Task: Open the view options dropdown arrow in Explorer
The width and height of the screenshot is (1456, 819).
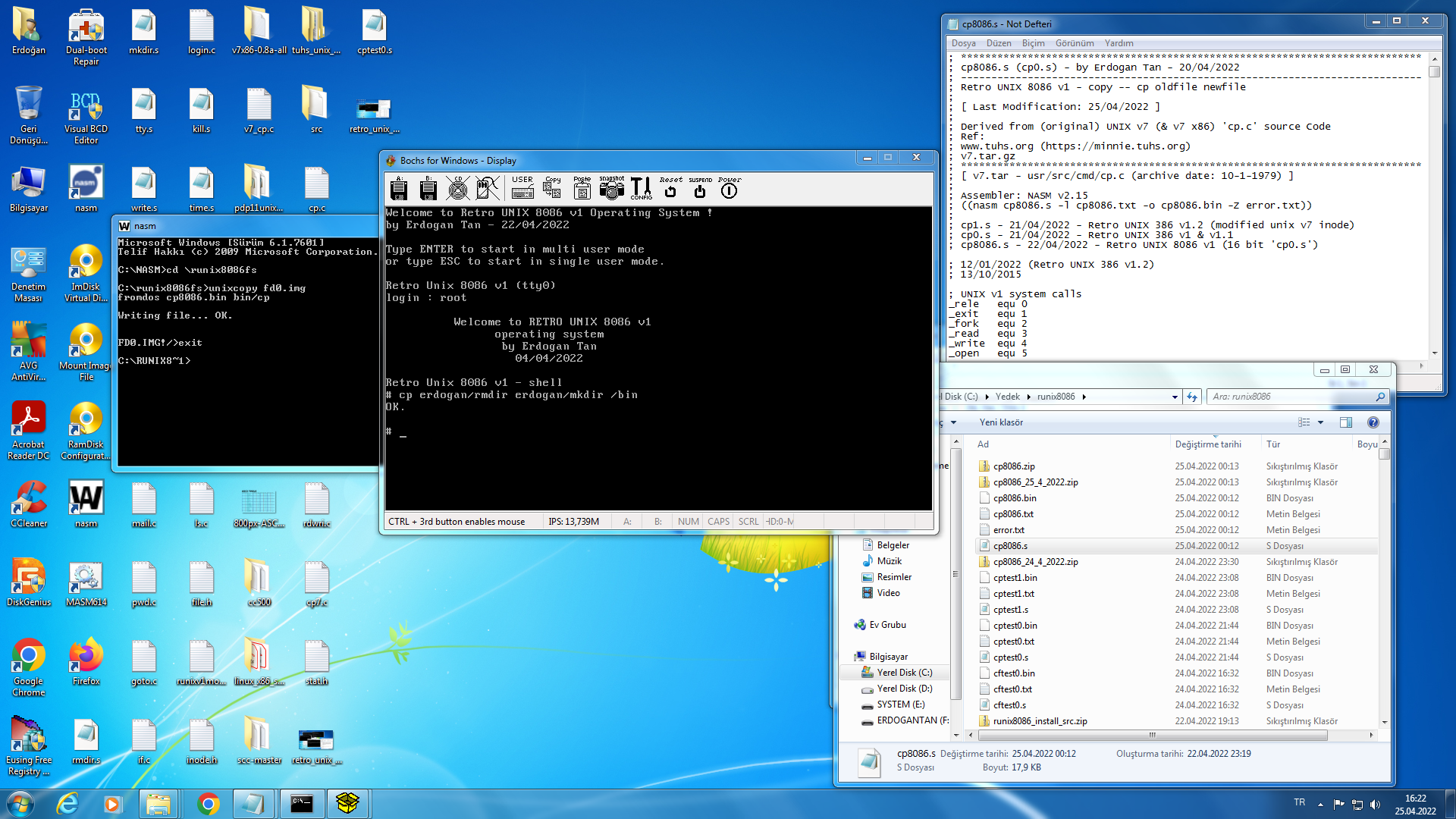Action: (1320, 422)
